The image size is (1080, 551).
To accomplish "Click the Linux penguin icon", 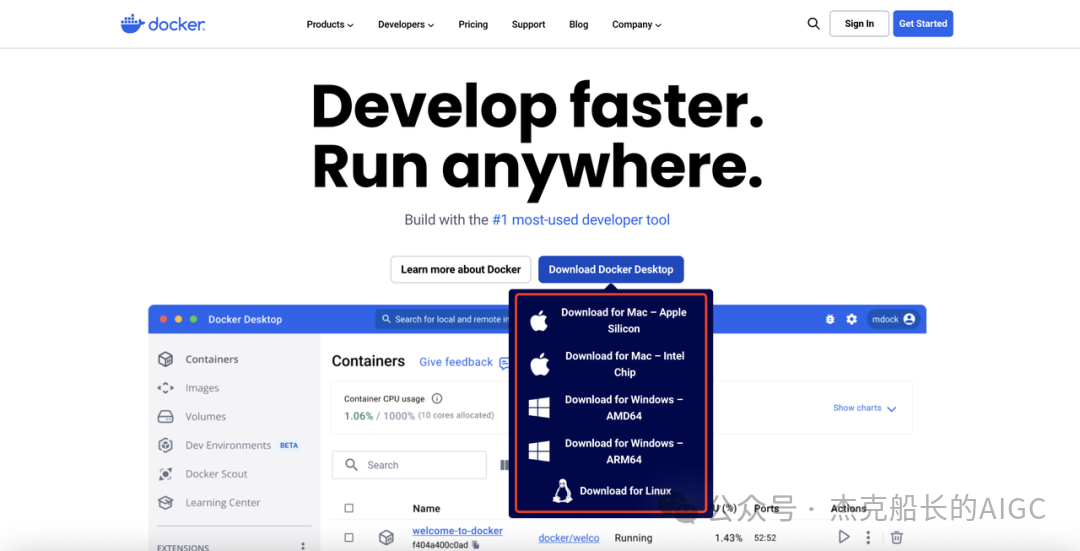I will point(563,491).
